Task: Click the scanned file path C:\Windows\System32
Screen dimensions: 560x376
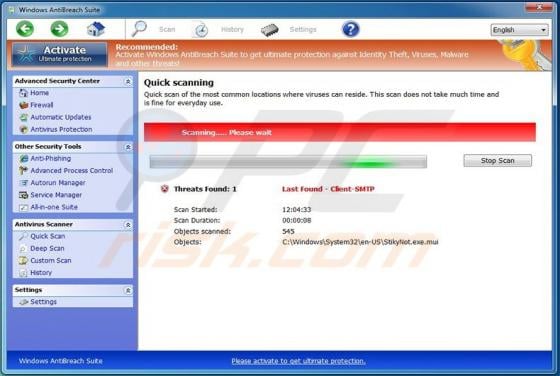Action: [360, 242]
